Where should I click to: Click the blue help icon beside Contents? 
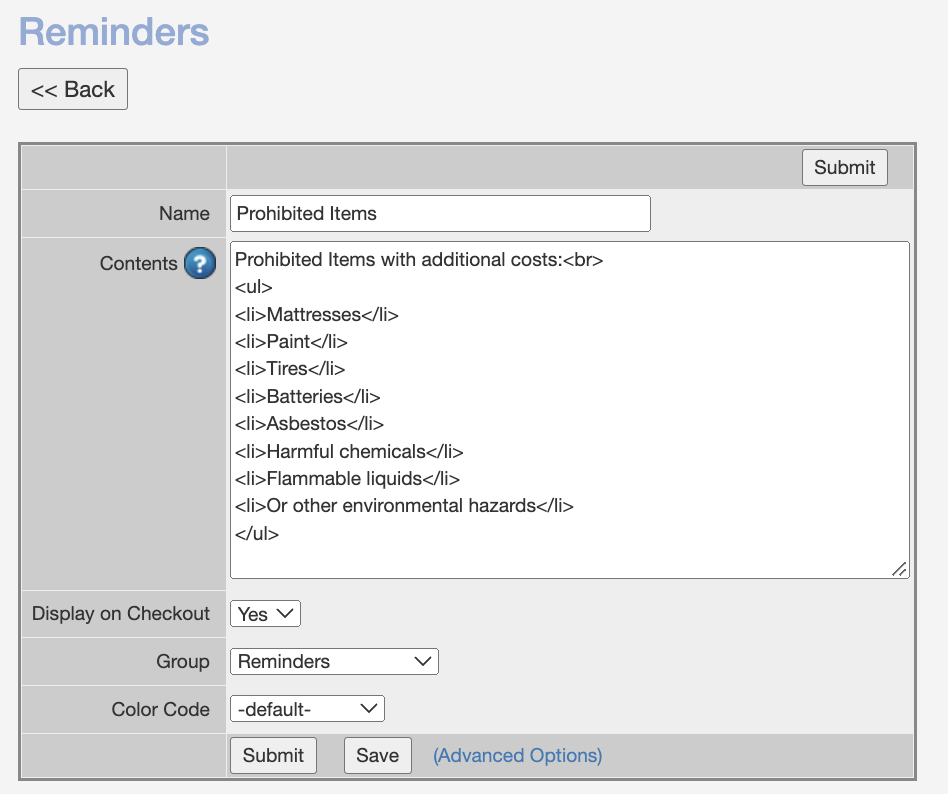coord(200,264)
